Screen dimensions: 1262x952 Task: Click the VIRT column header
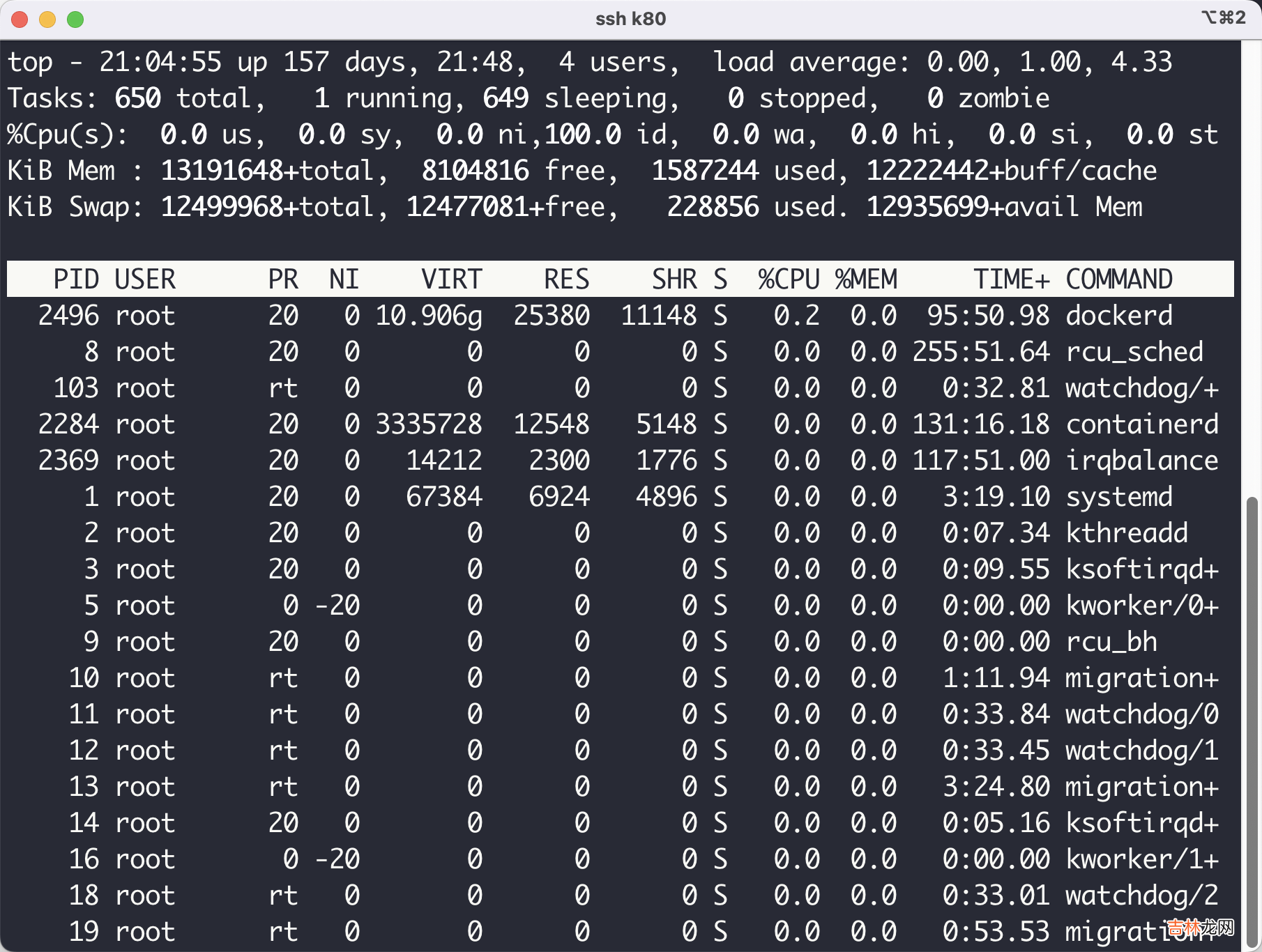point(452,279)
